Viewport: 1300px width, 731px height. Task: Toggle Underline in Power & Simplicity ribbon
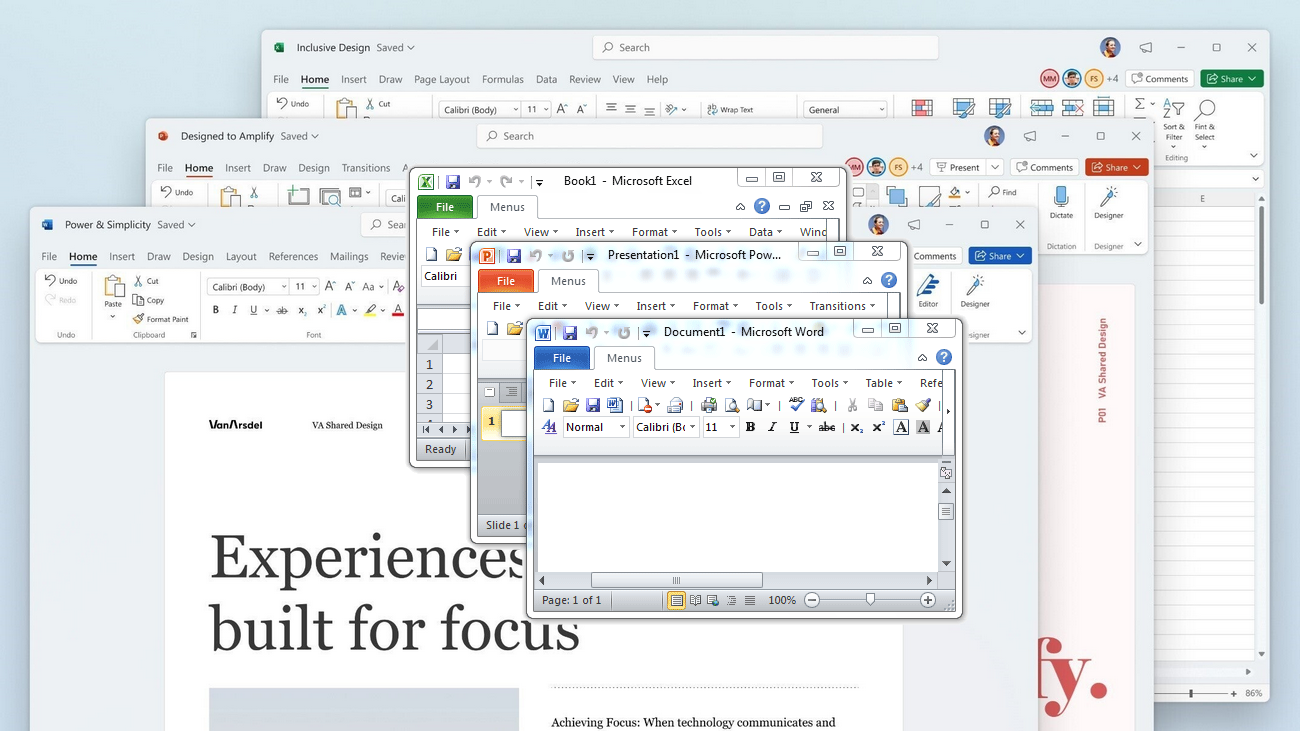pos(253,310)
